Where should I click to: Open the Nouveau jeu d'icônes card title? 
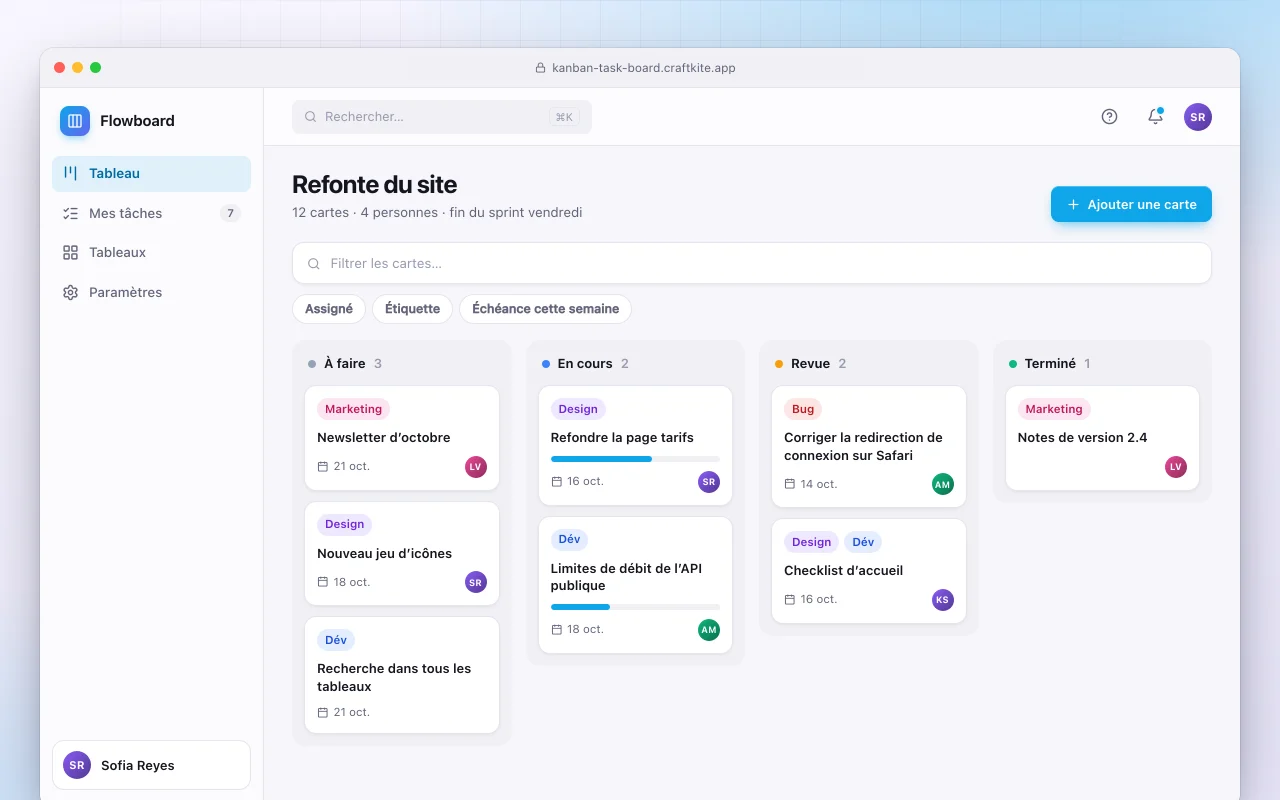385,554
